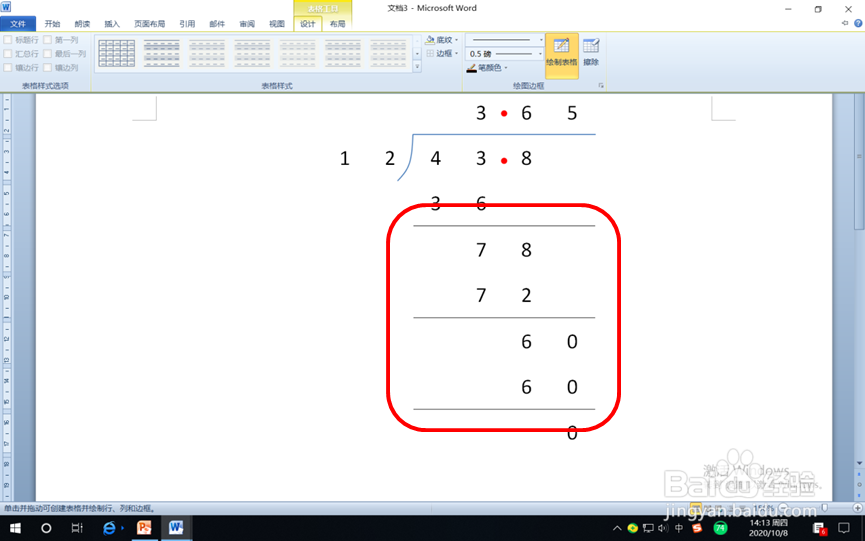Open the Action Center notification icon

click(843, 528)
